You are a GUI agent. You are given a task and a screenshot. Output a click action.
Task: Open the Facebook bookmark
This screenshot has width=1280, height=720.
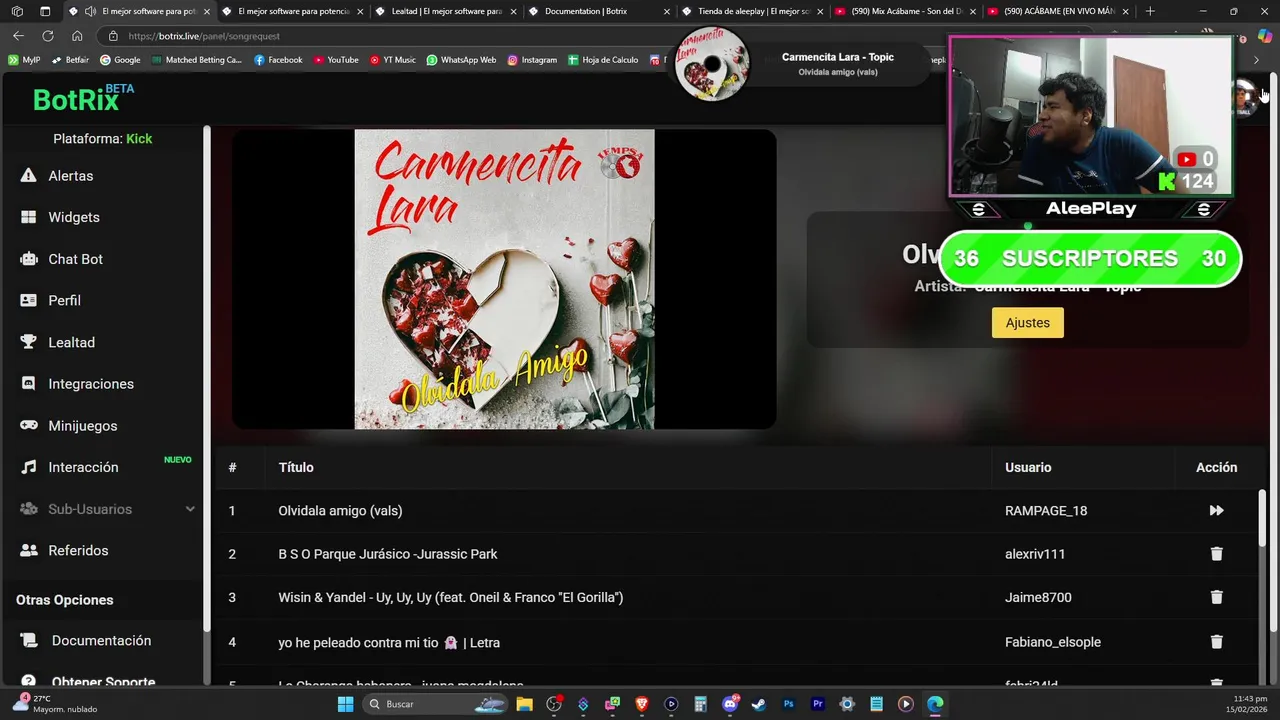277,60
